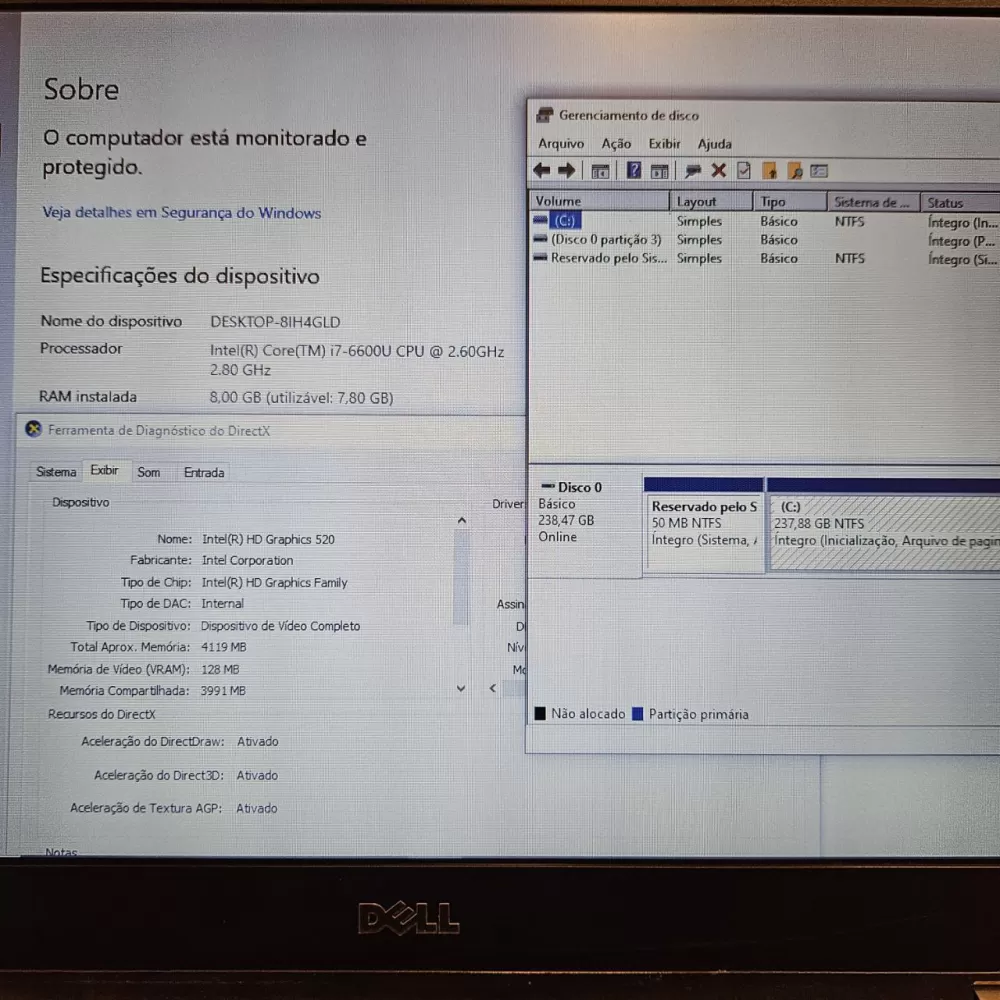
Task: Click the device name DESKTOP-8IH4GLD
Action: pyautogui.click(x=275, y=321)
